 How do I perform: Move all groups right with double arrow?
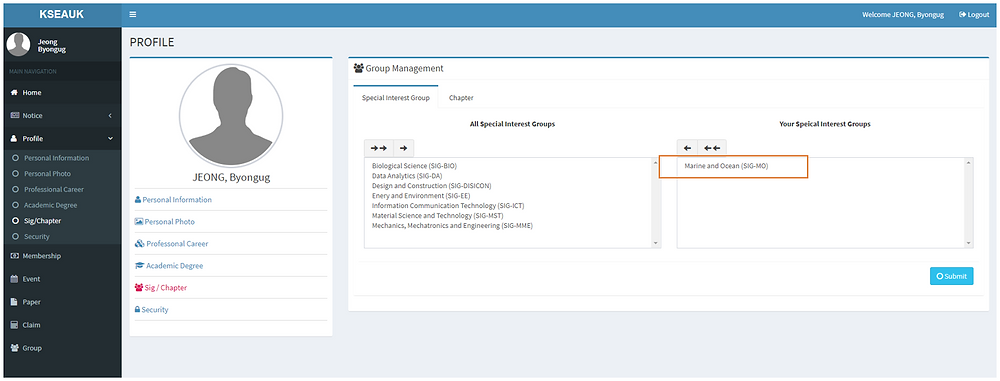379,148
